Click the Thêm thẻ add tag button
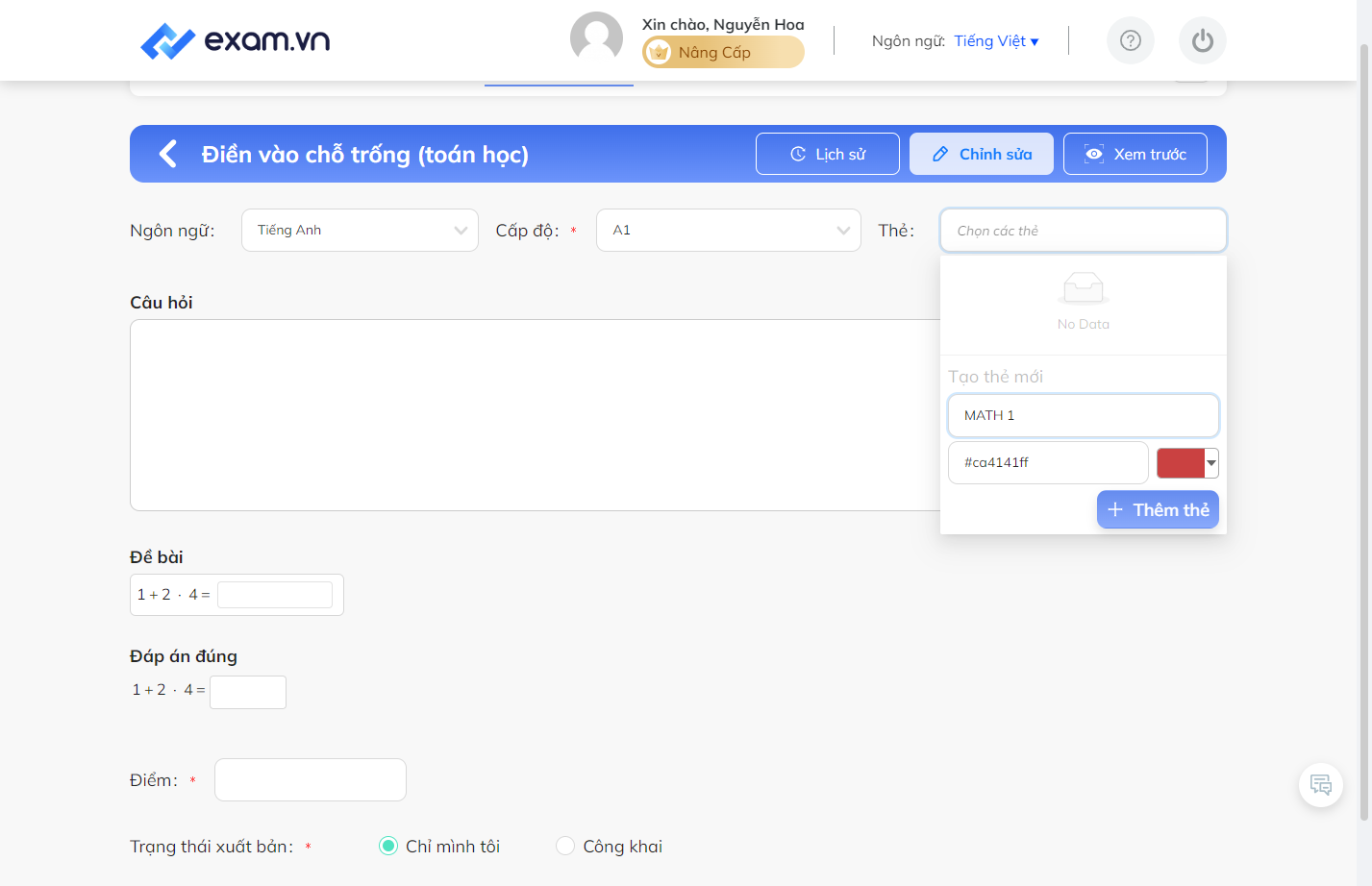 (x=1158, y=509)
